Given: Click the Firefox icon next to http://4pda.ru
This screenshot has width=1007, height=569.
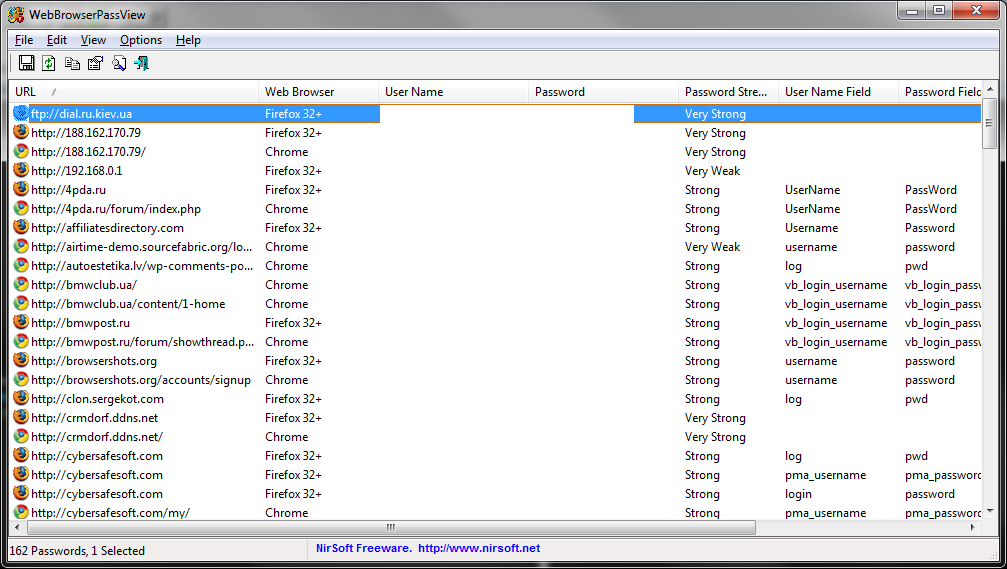Looking at the screenshot, I should click(x=21, y=189).
